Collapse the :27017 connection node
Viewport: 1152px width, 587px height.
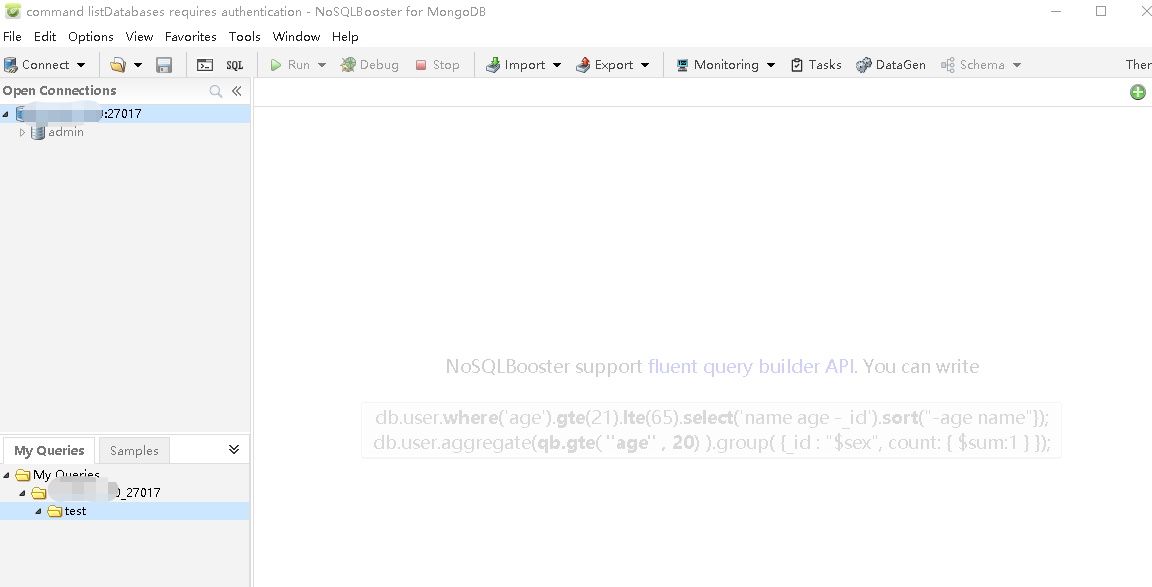(x=6, y=114)
